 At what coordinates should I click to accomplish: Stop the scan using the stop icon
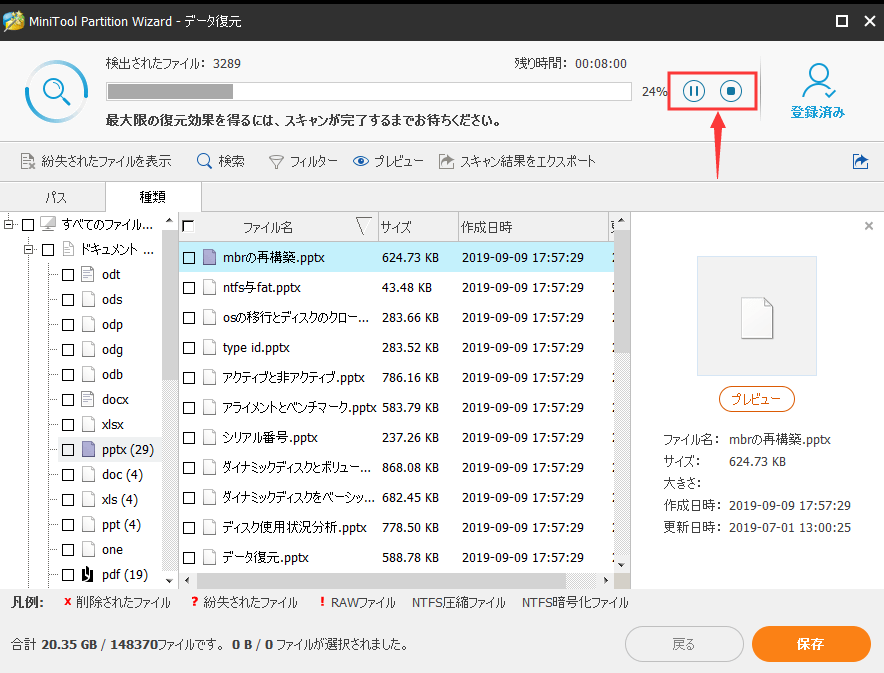(731, 90)
